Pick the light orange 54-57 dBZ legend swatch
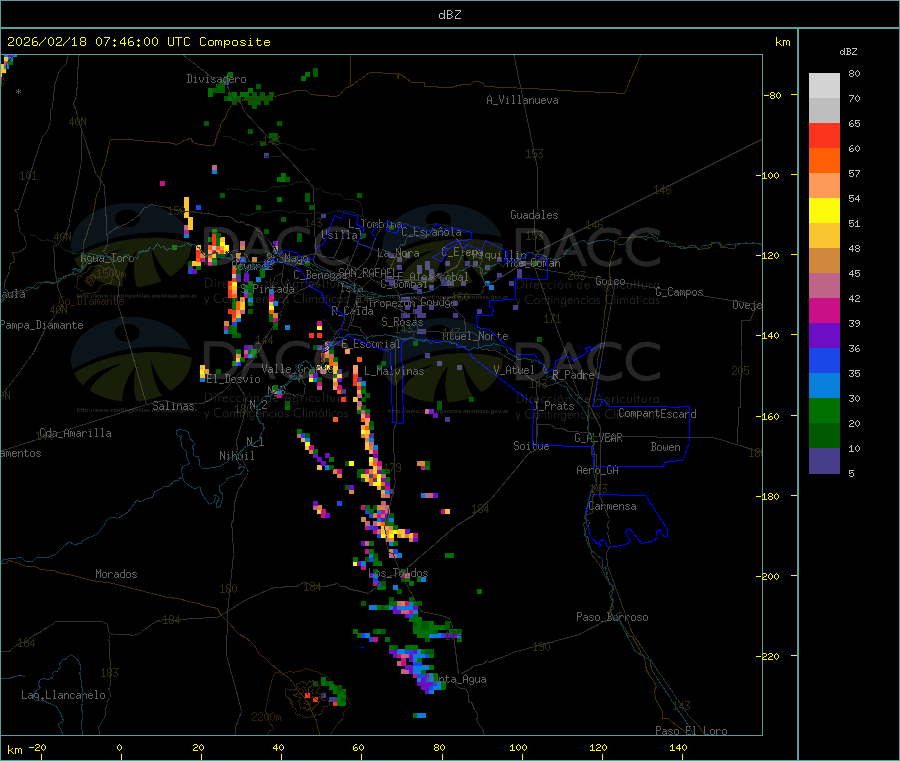 tap(824, 185)
